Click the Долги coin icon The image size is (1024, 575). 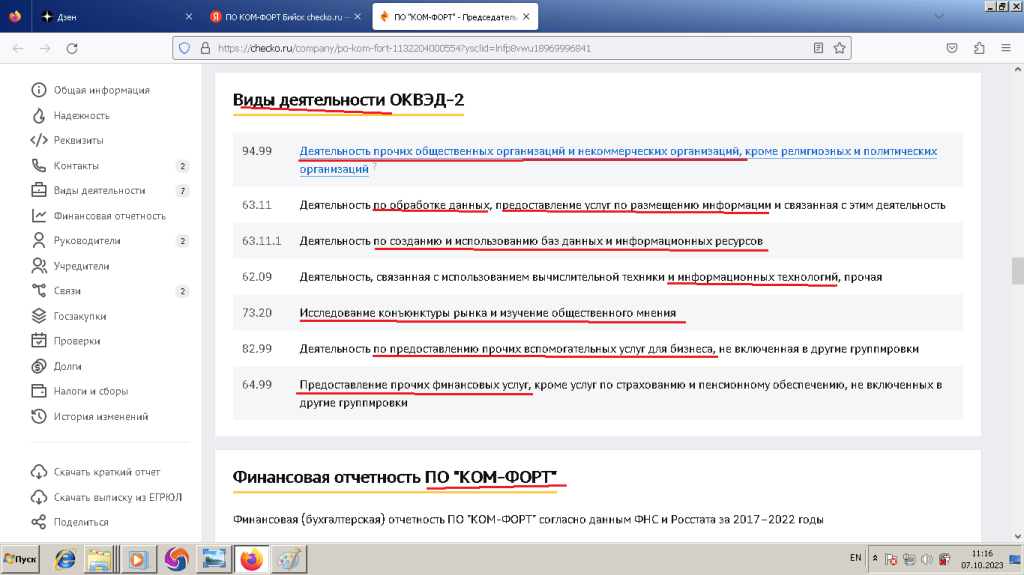[39, 366]
